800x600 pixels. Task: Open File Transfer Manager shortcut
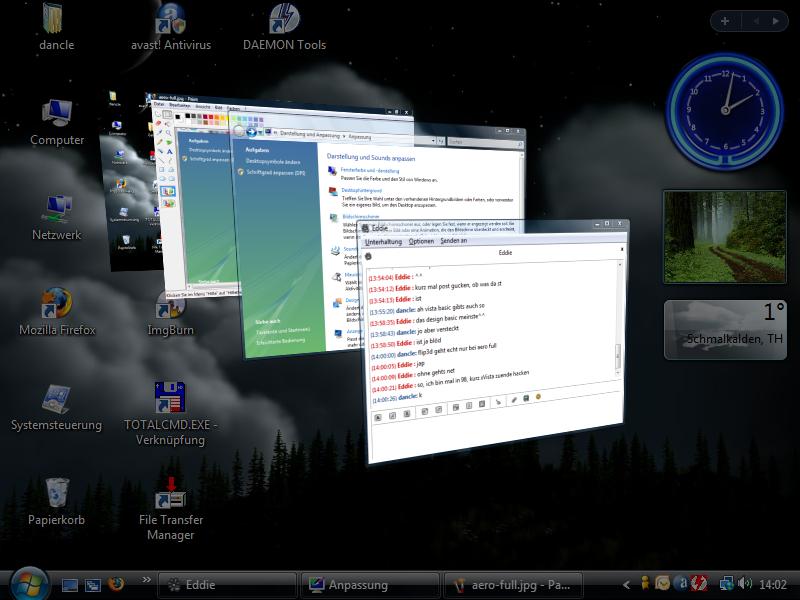click(x=170, y=494)
